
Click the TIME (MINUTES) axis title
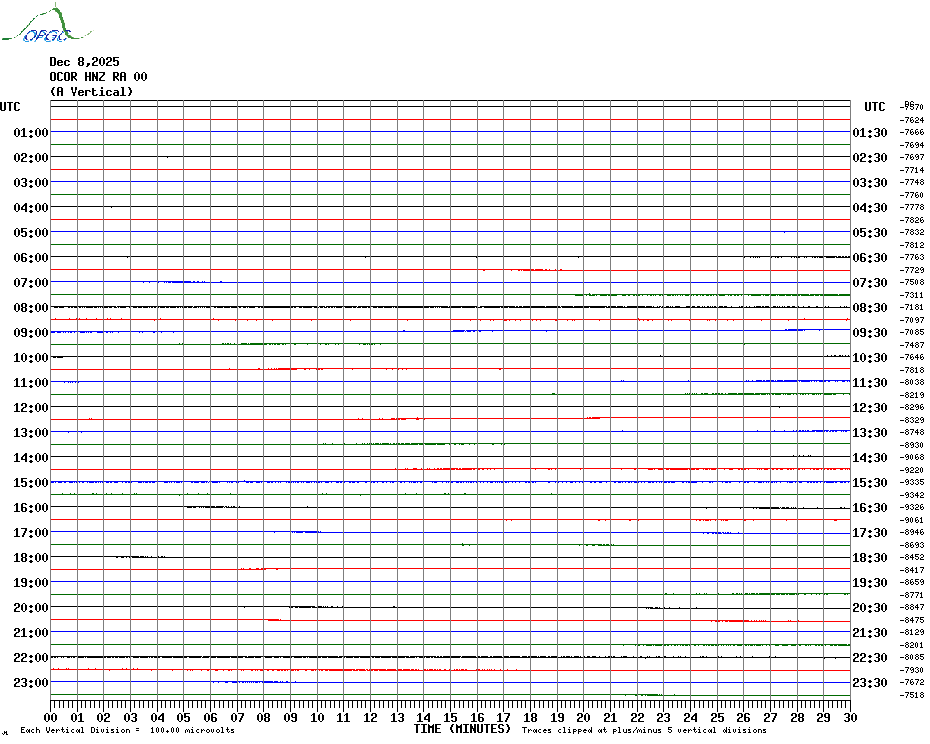click(461, 729)
